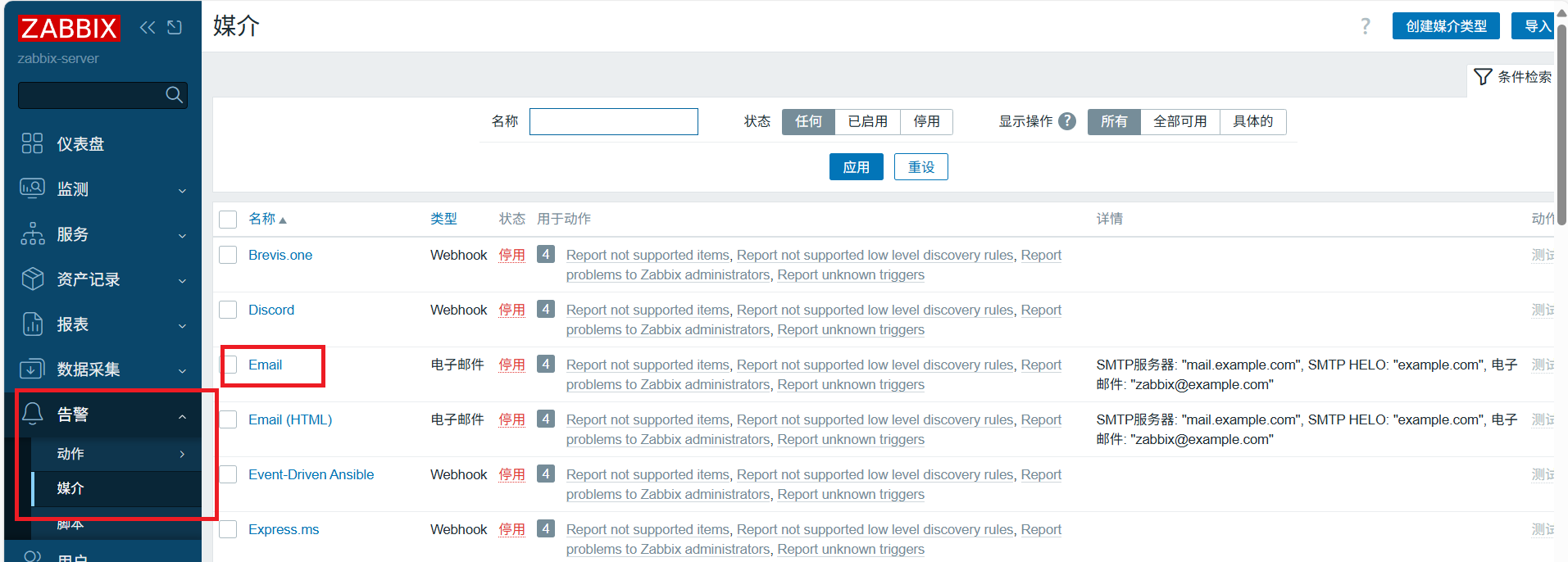Check the Discord row checkbox
1568x562 pixels.
click(228, 310)
